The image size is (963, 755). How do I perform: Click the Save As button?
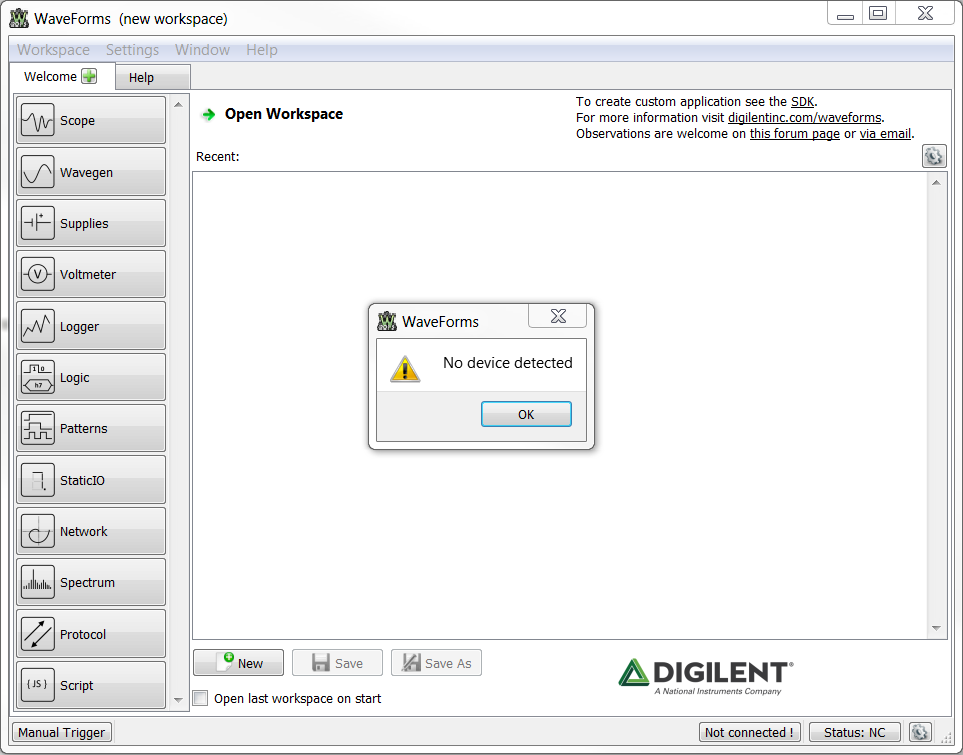[x=436, y=663]
